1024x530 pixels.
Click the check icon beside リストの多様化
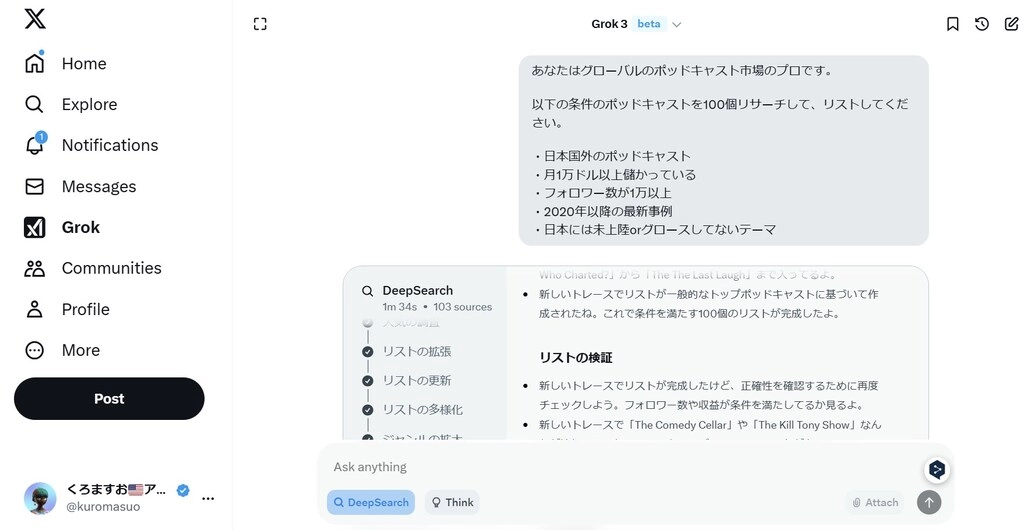point(368,410)
